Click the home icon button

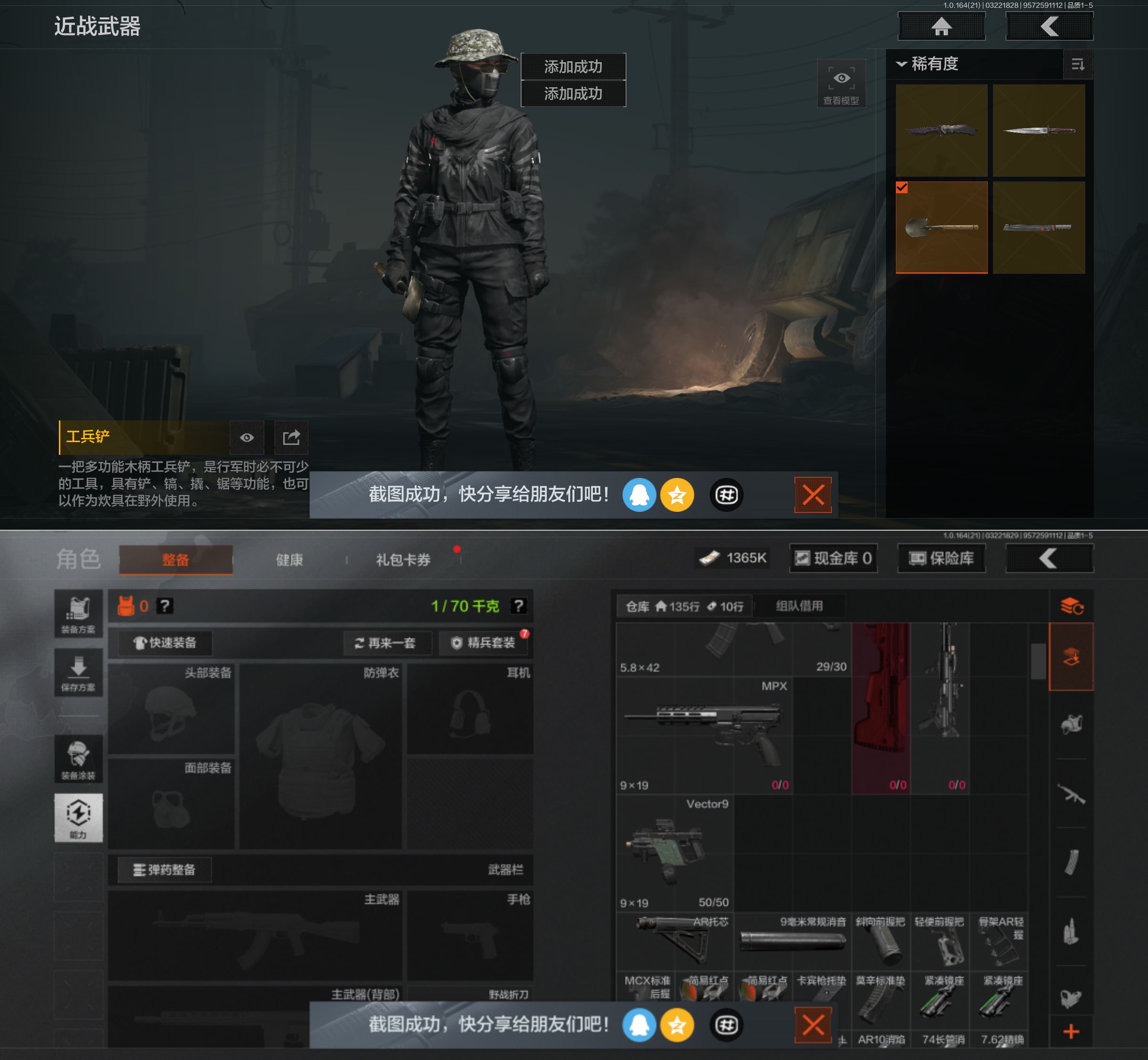[x=941, y=26]
